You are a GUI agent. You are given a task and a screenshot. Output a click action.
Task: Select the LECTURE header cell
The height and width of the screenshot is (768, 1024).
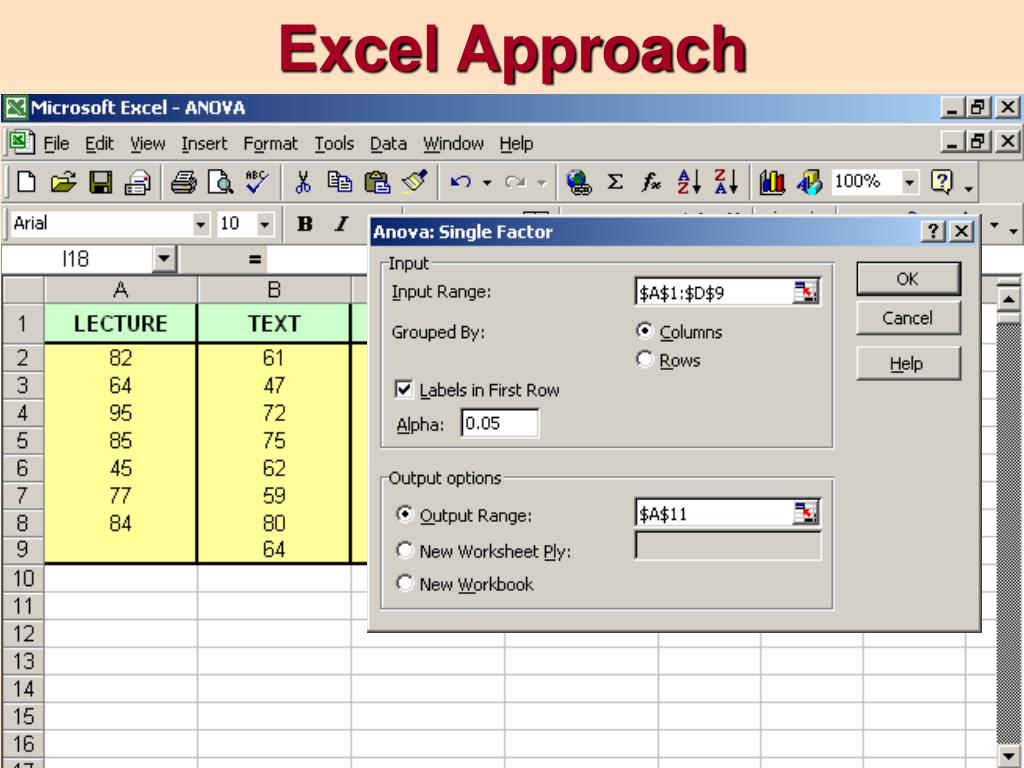coord(120,323)
